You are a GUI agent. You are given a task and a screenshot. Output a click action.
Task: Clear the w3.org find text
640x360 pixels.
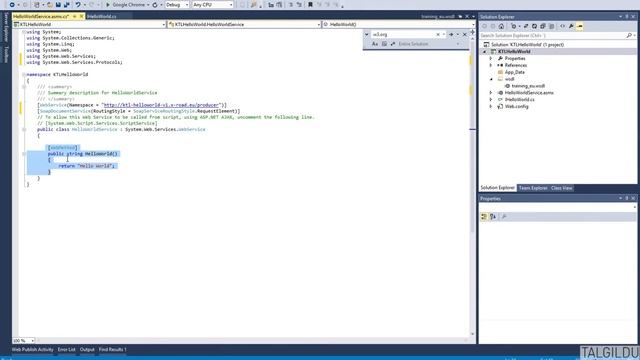coord(438,35)
